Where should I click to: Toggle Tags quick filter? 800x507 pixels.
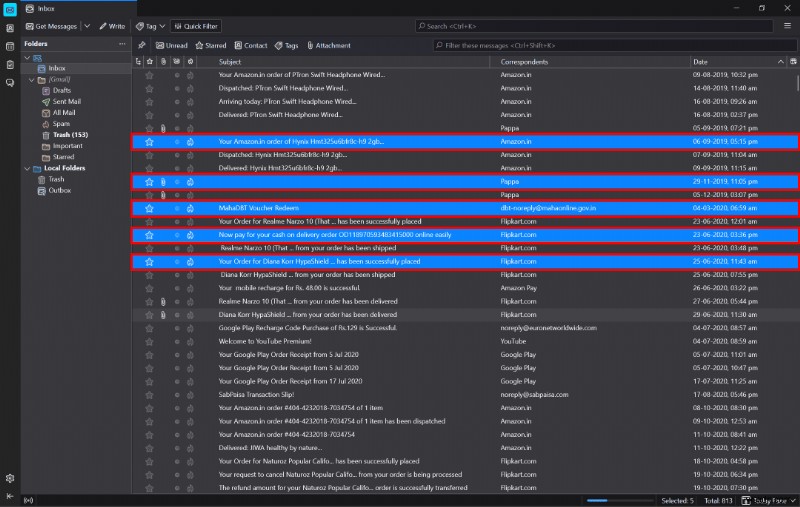tap(286, 45)
